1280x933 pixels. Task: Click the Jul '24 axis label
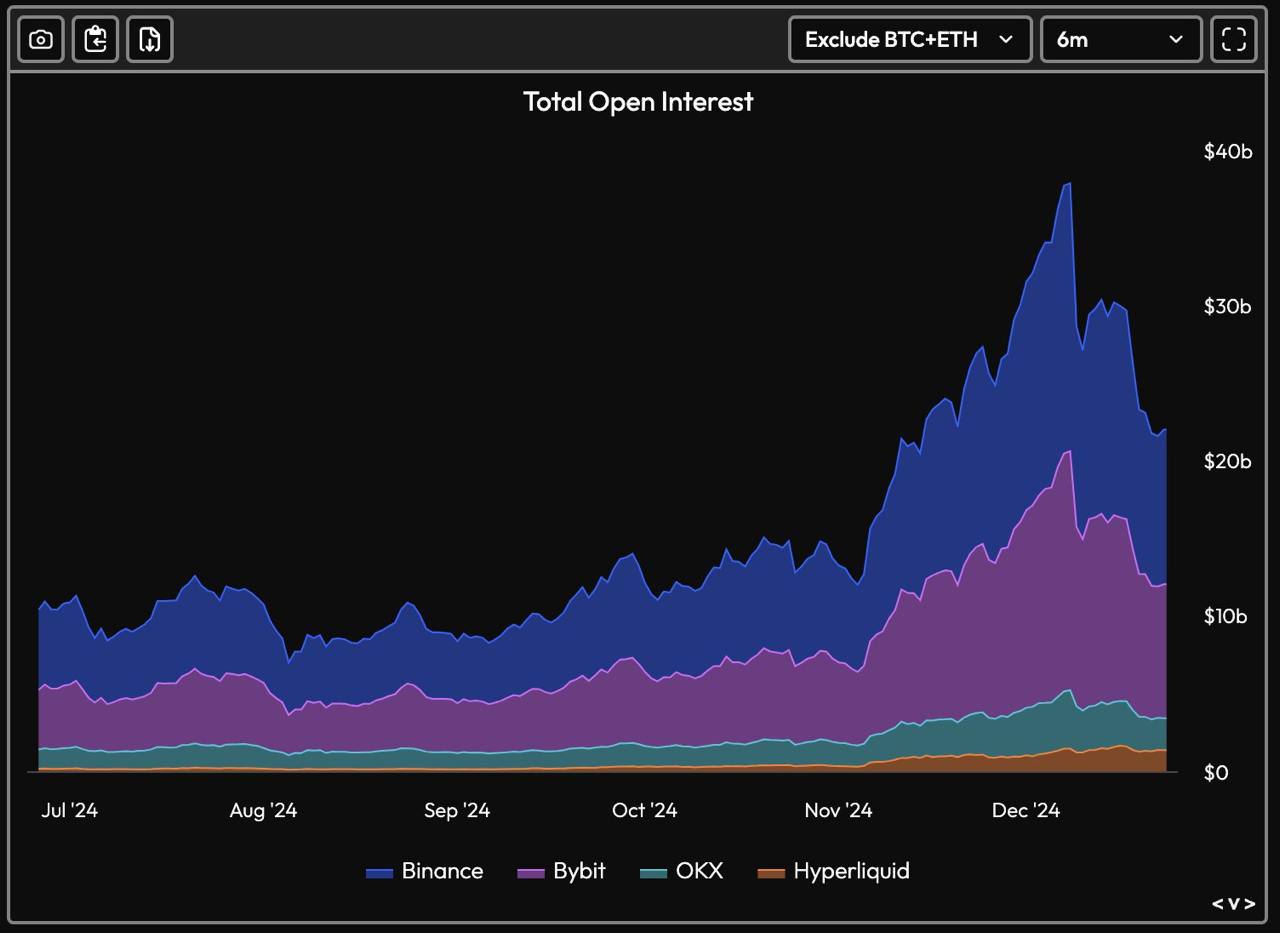[69, 810]
